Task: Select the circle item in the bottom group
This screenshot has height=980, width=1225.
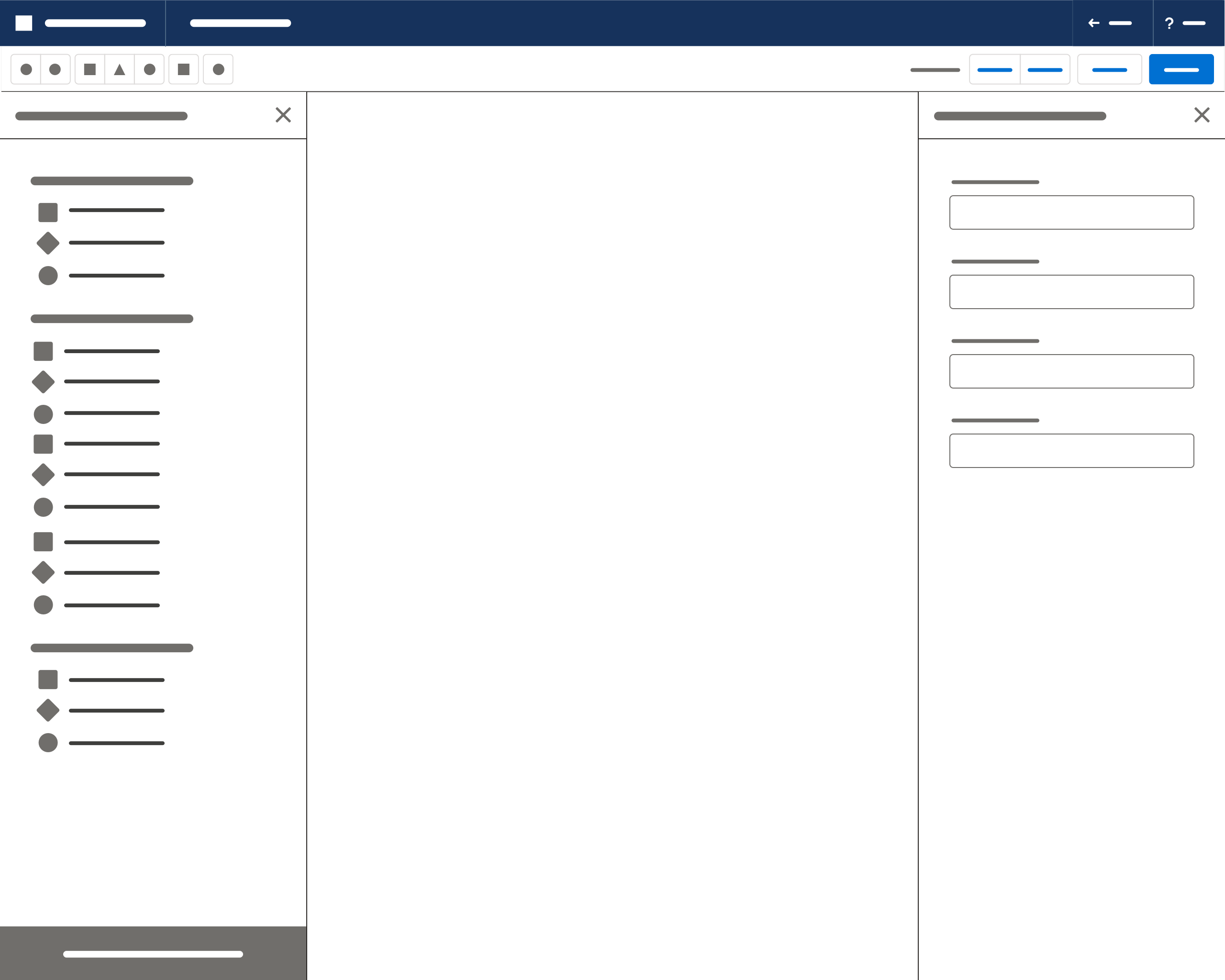Action: click(x=48, y=743)
